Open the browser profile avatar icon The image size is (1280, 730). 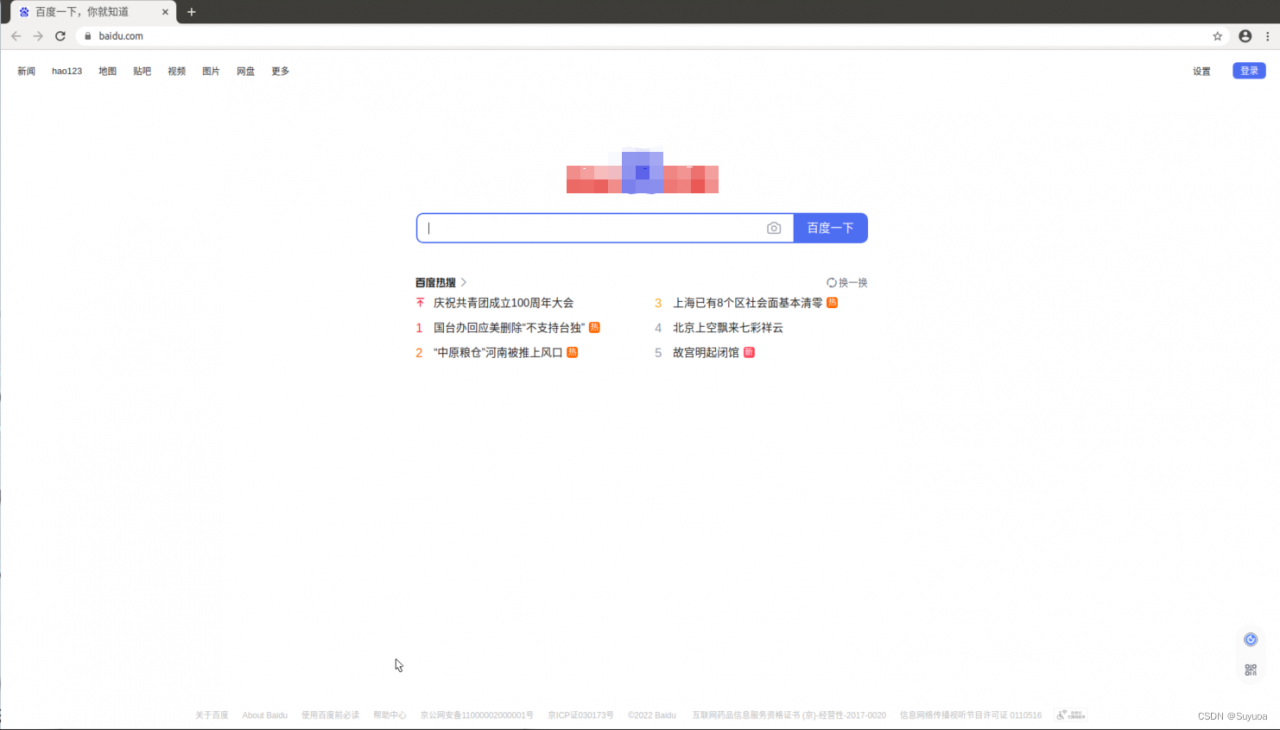[x=1245, y=36]
